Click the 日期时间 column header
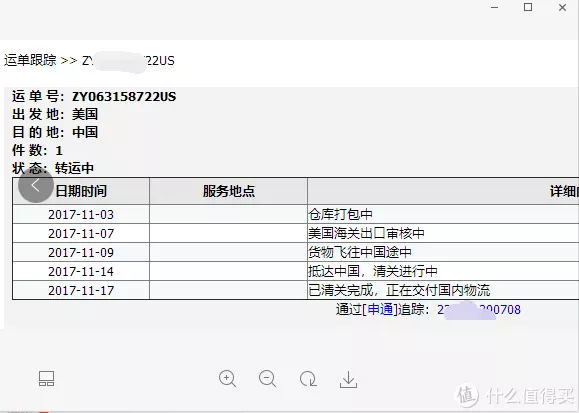 pyautogui.click(x=81, y=191)
